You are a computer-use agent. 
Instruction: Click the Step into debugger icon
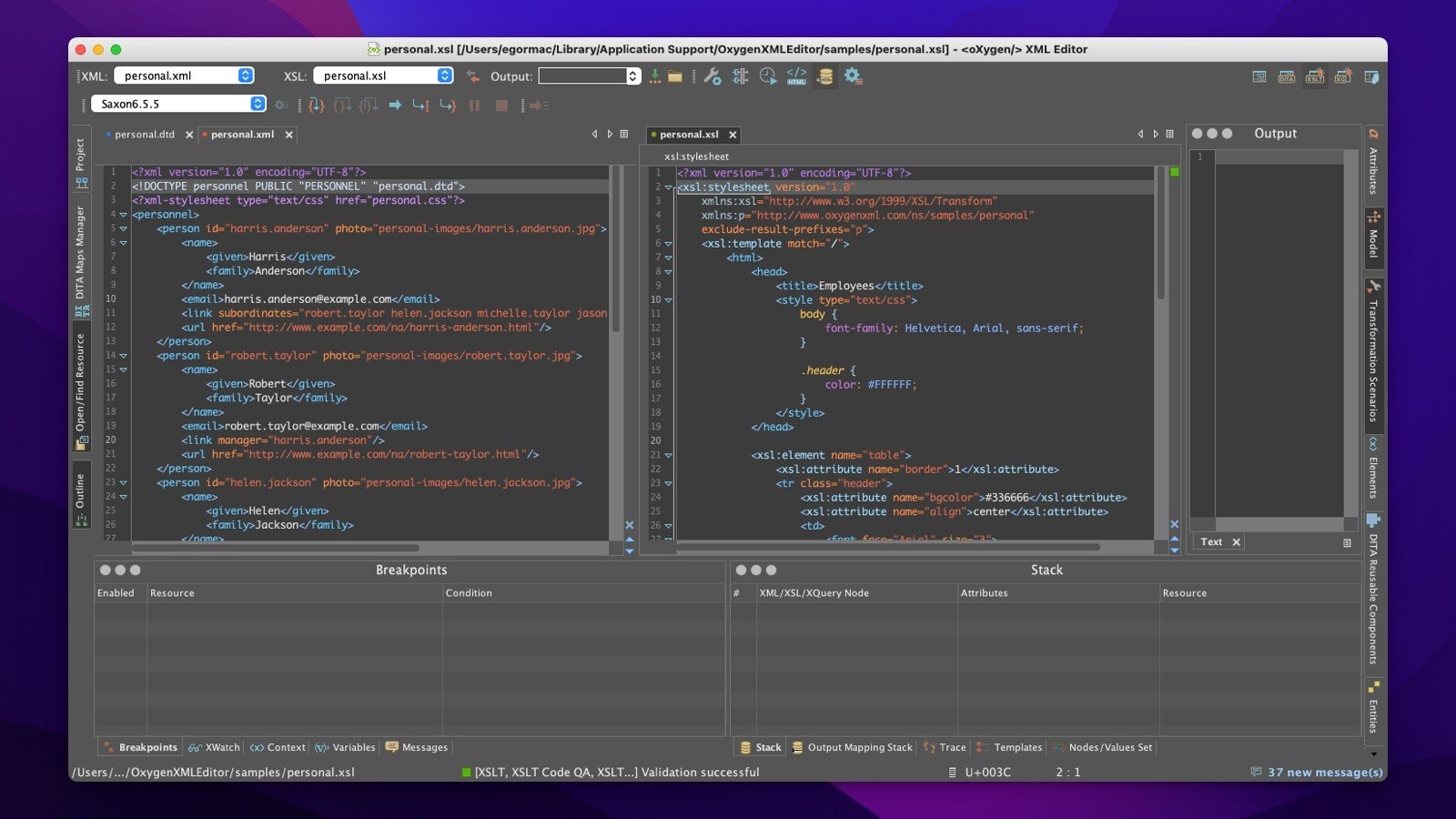[x=316, y=106]
